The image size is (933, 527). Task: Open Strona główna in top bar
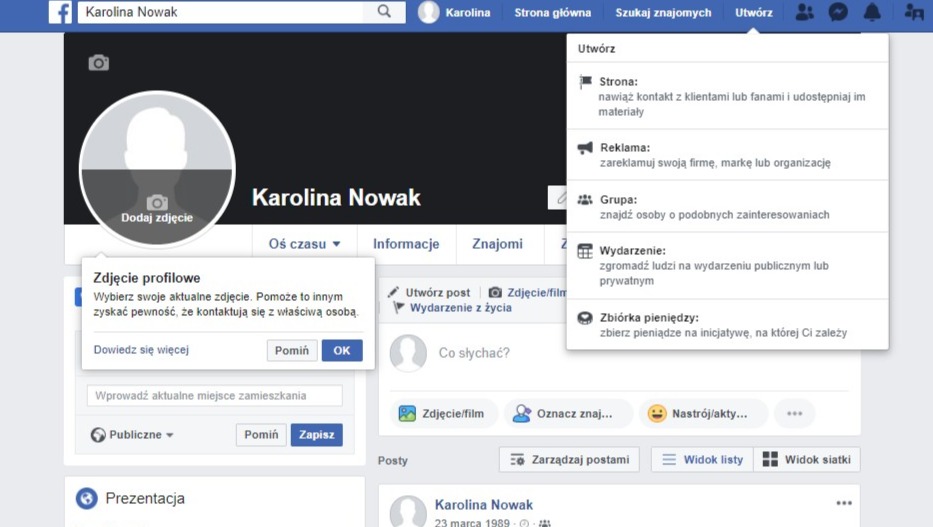[553, 12]
